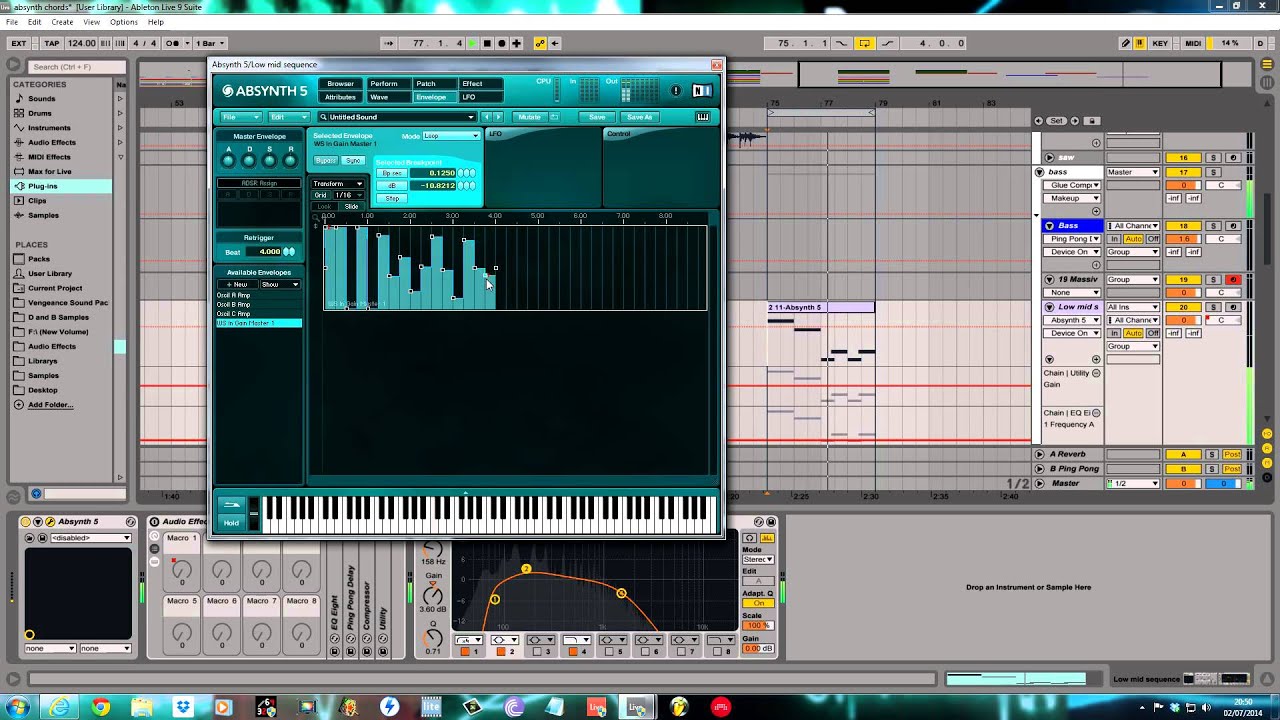Viewport: 1280px width, 720px height.
Task: Toggle the computer MIDI keyboard icon
Action: 1140,43
